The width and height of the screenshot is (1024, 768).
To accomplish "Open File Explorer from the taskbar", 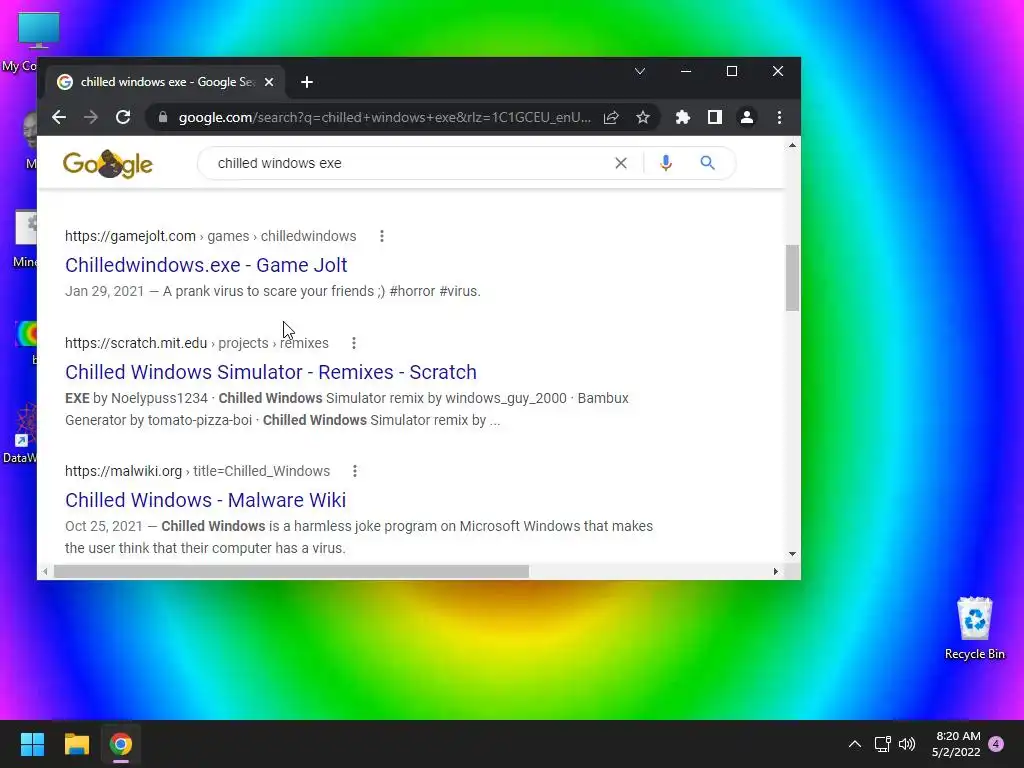I will coord(76,744).
